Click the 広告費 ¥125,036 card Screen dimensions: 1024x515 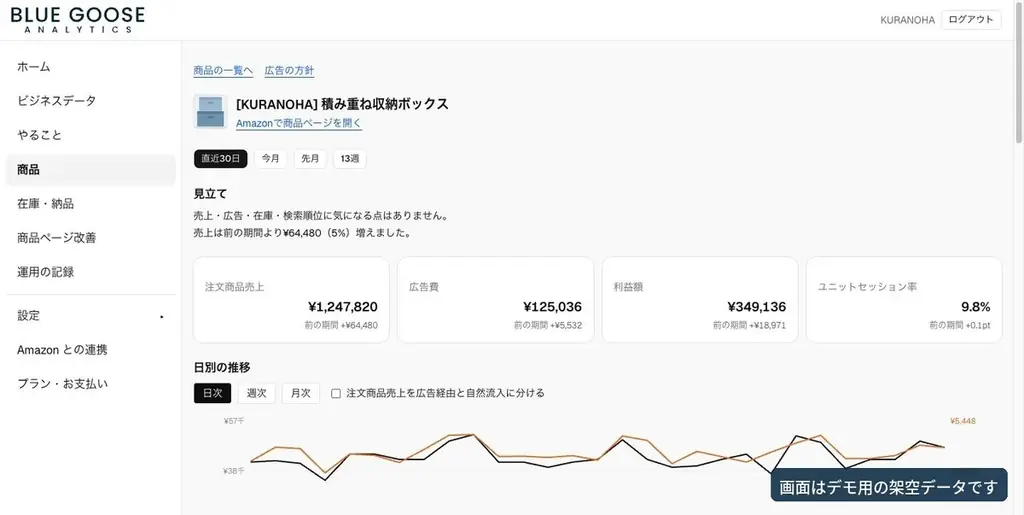[x=496, y=300]
